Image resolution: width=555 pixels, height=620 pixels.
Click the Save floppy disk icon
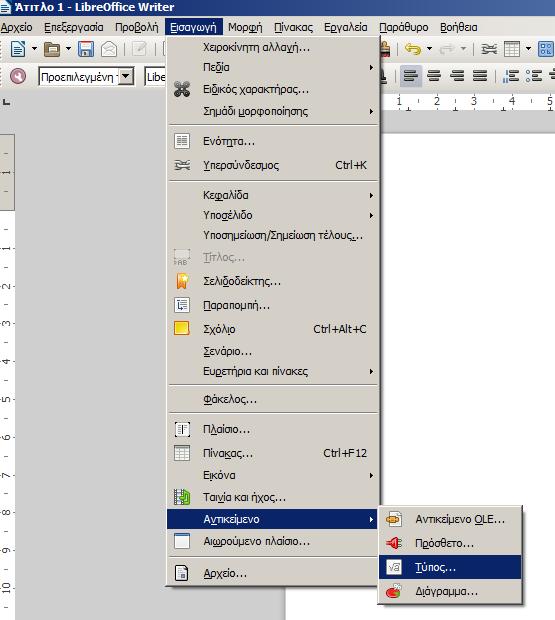point(86,49)
